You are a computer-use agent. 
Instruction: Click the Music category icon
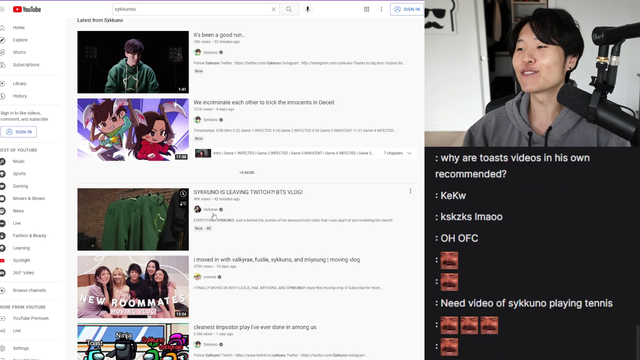point(2,162)
